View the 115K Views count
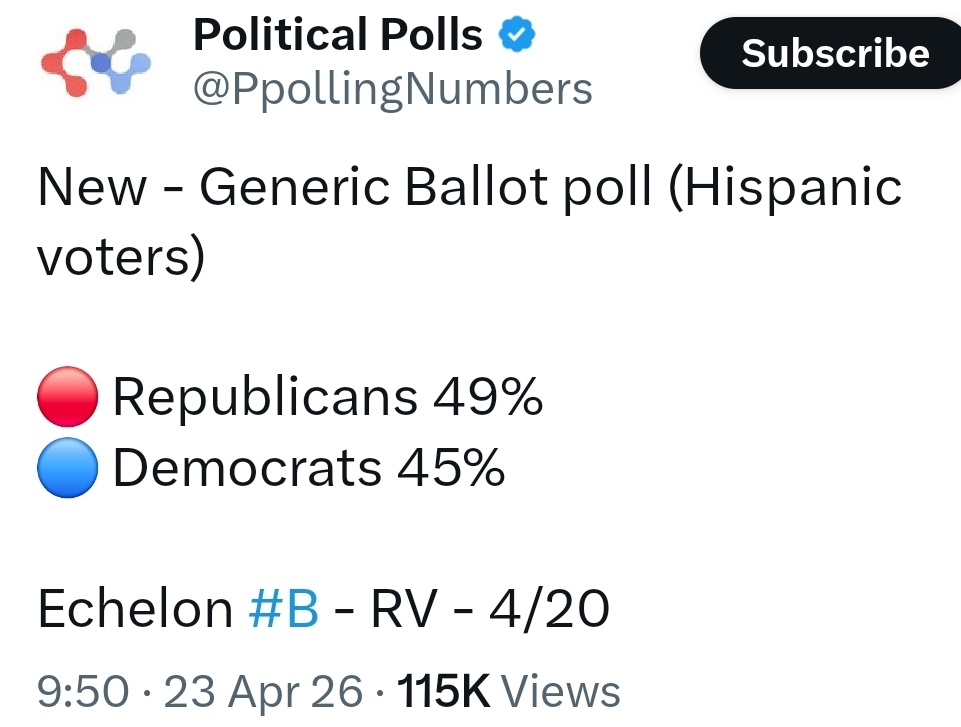 tap(508, 691)
